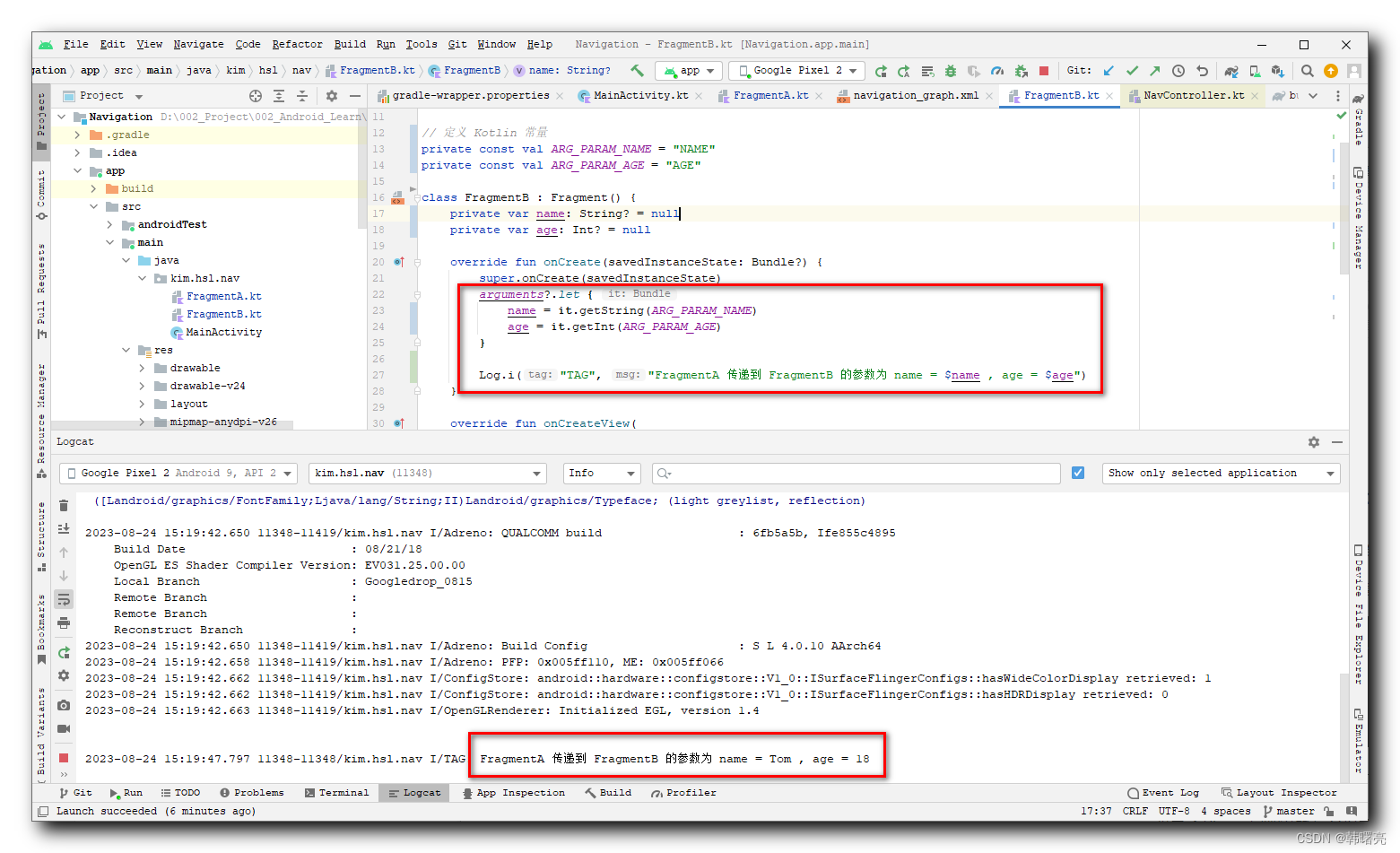The height and width of the screenshot is (853, 1400).
Task: Open Device Manager icon in toolbar
Action: (1255, 71)
